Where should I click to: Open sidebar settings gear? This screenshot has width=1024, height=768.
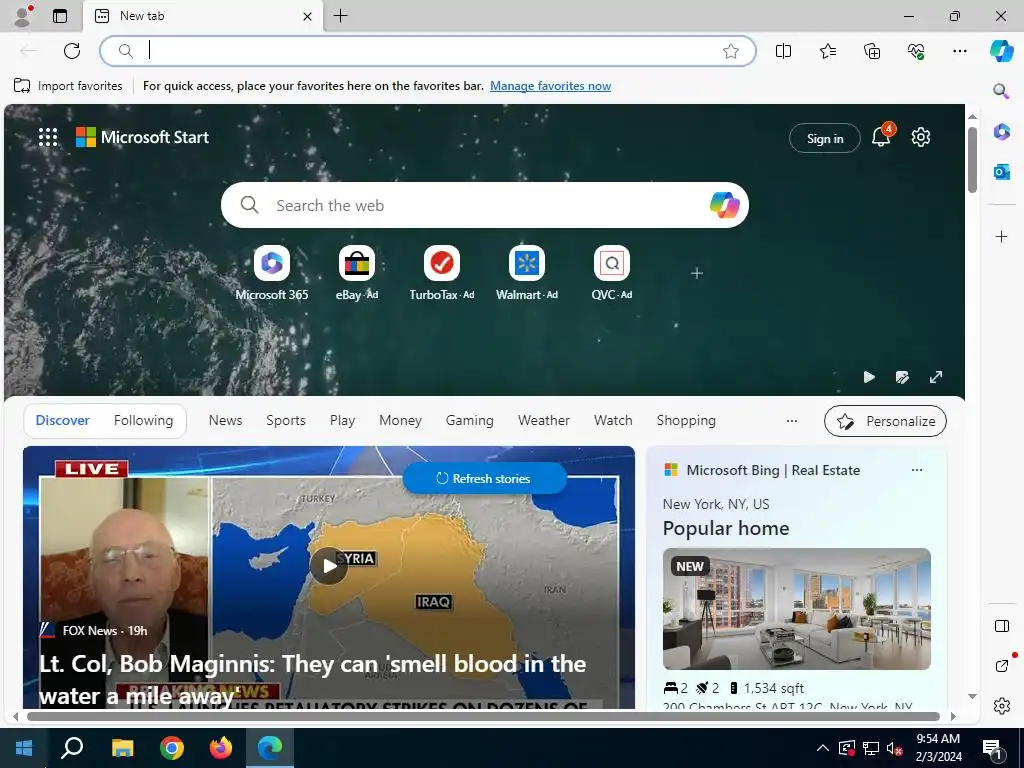tap(1001, 706)
